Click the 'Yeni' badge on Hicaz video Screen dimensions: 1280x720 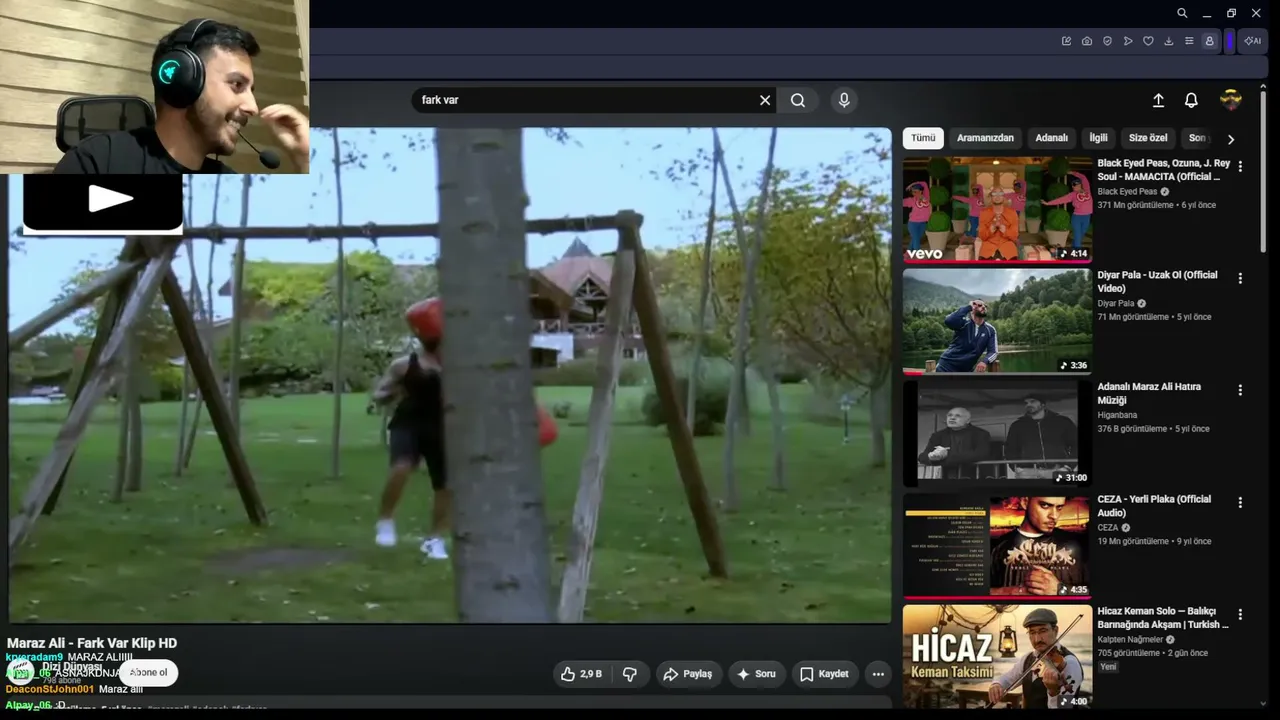pos(1108,667)
